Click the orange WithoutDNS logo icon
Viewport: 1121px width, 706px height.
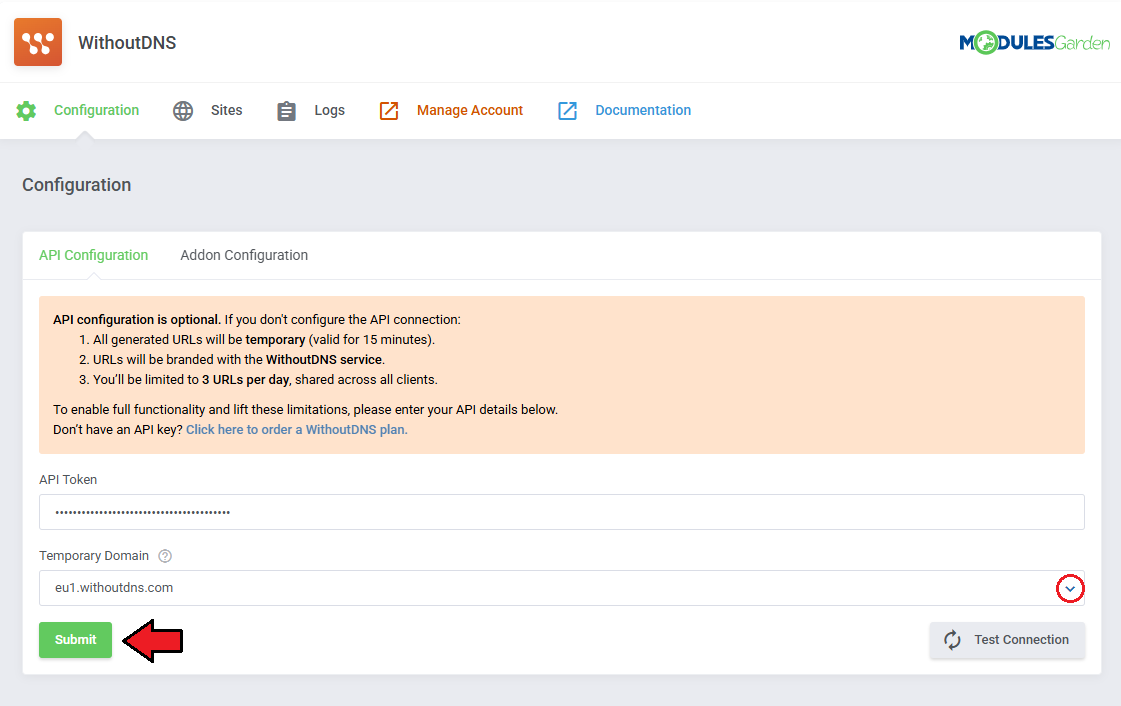(38, 42)
